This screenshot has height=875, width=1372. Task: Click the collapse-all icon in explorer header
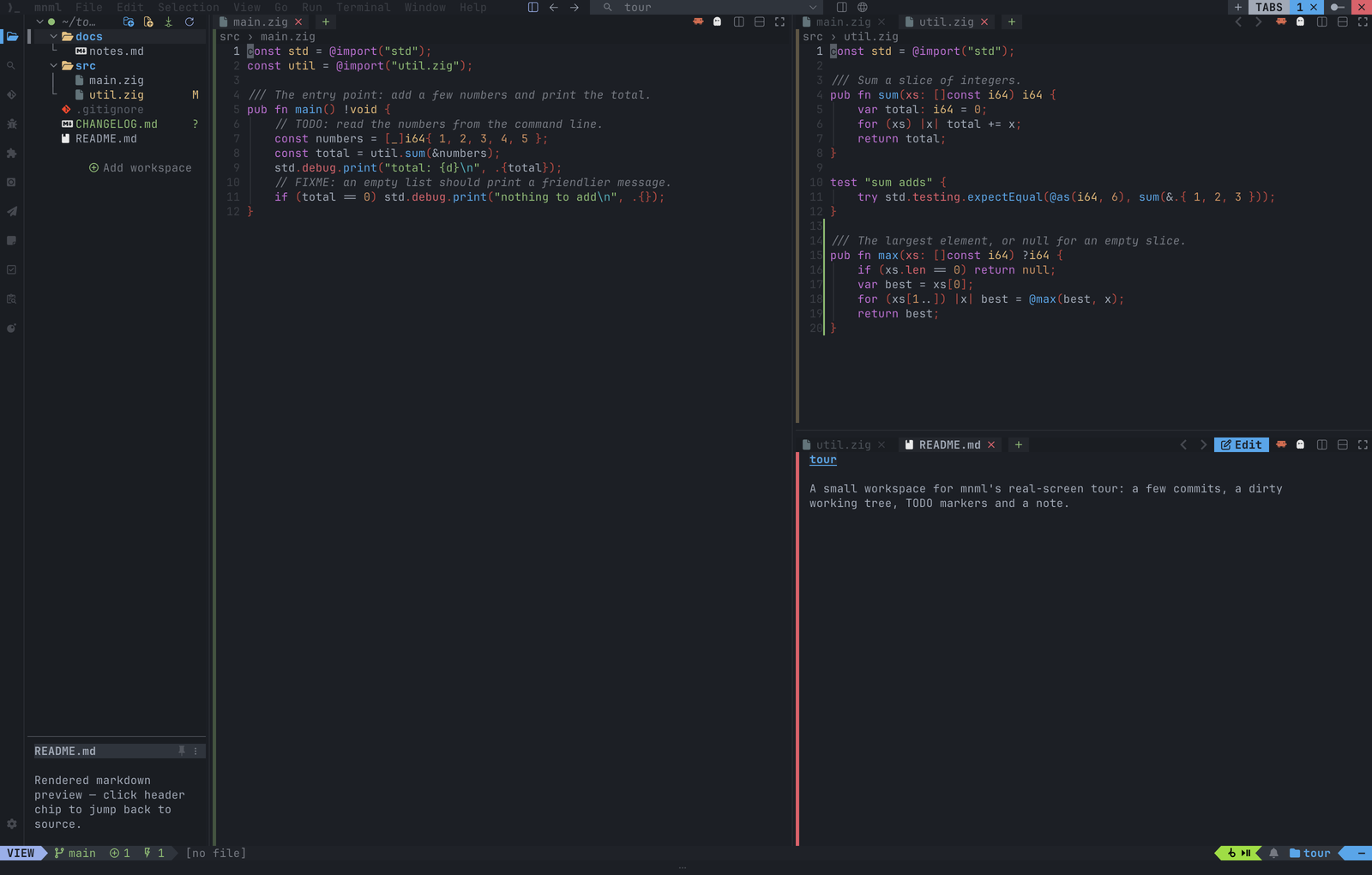coord(169,22)
